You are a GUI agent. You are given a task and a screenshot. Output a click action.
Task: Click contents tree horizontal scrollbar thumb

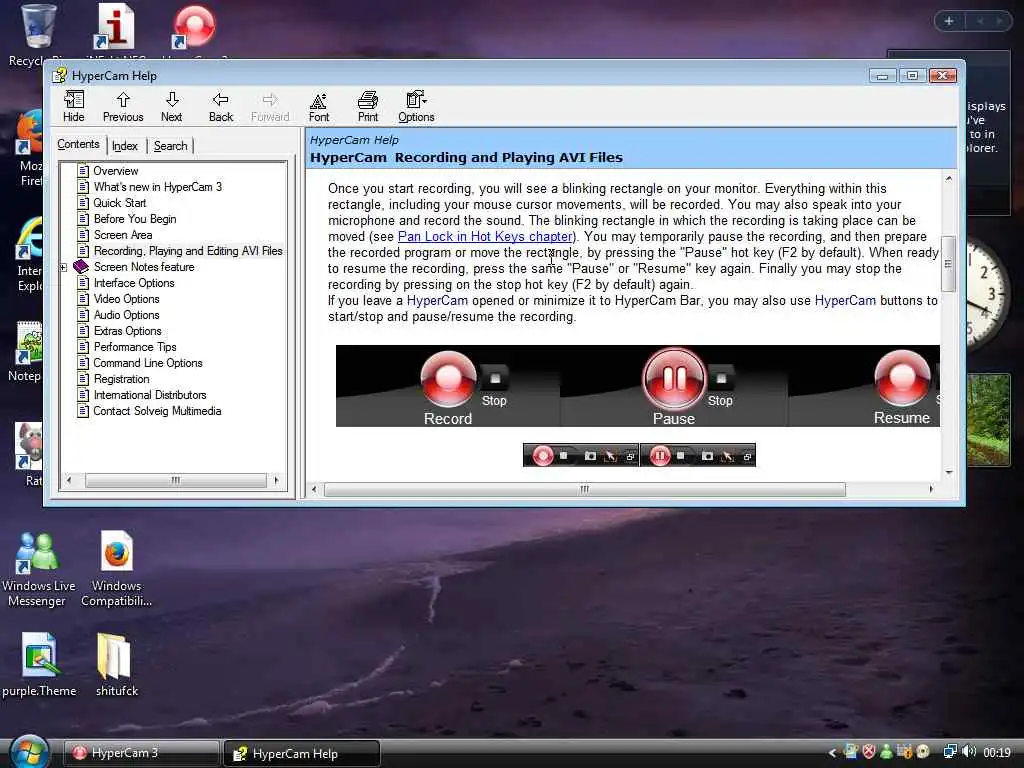pos(176,481)
